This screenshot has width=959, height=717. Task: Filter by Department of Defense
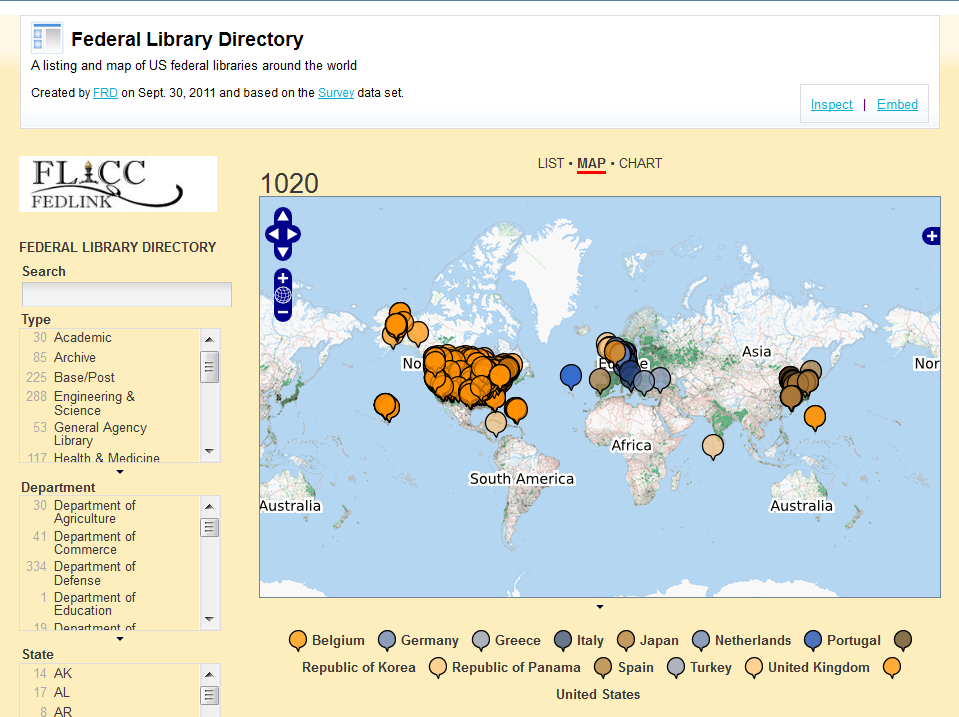pyautogui.click(x=95, y=573)
